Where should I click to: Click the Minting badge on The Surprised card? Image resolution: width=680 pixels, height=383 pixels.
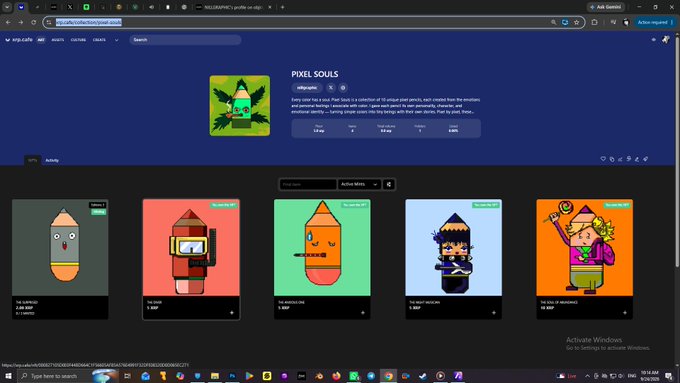tap(98, 212)
